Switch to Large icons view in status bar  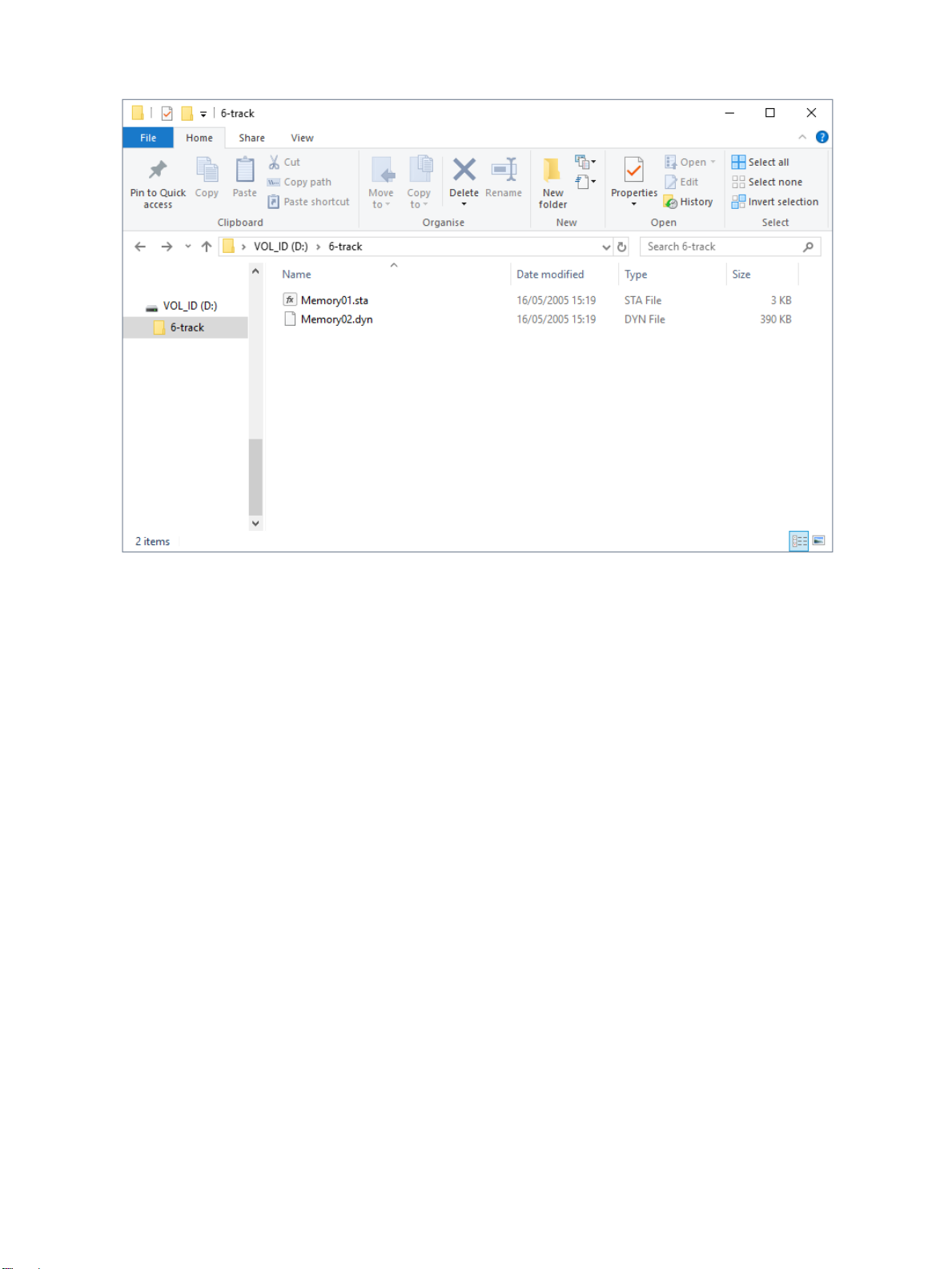tap(818, 541)
